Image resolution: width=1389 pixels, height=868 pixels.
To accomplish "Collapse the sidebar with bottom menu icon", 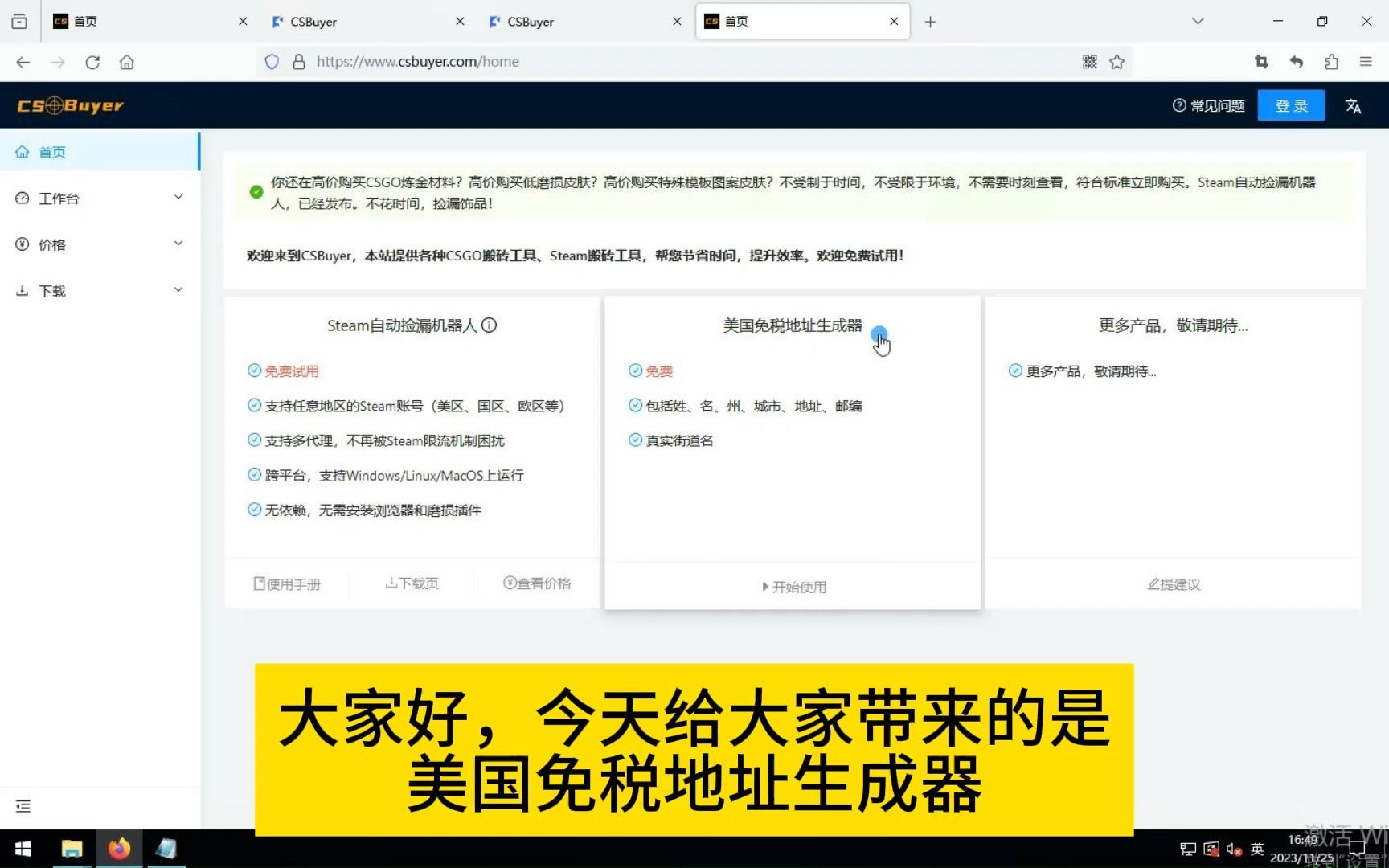I will coord(23,806).
